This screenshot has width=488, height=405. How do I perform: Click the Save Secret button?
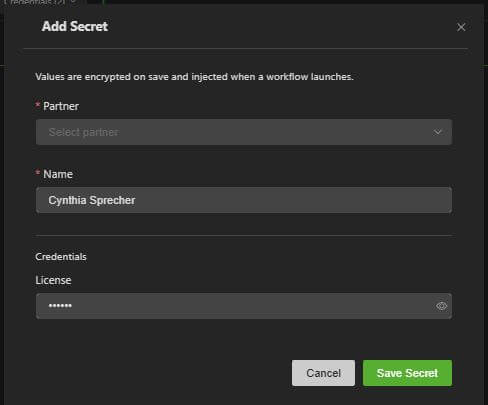407,373
